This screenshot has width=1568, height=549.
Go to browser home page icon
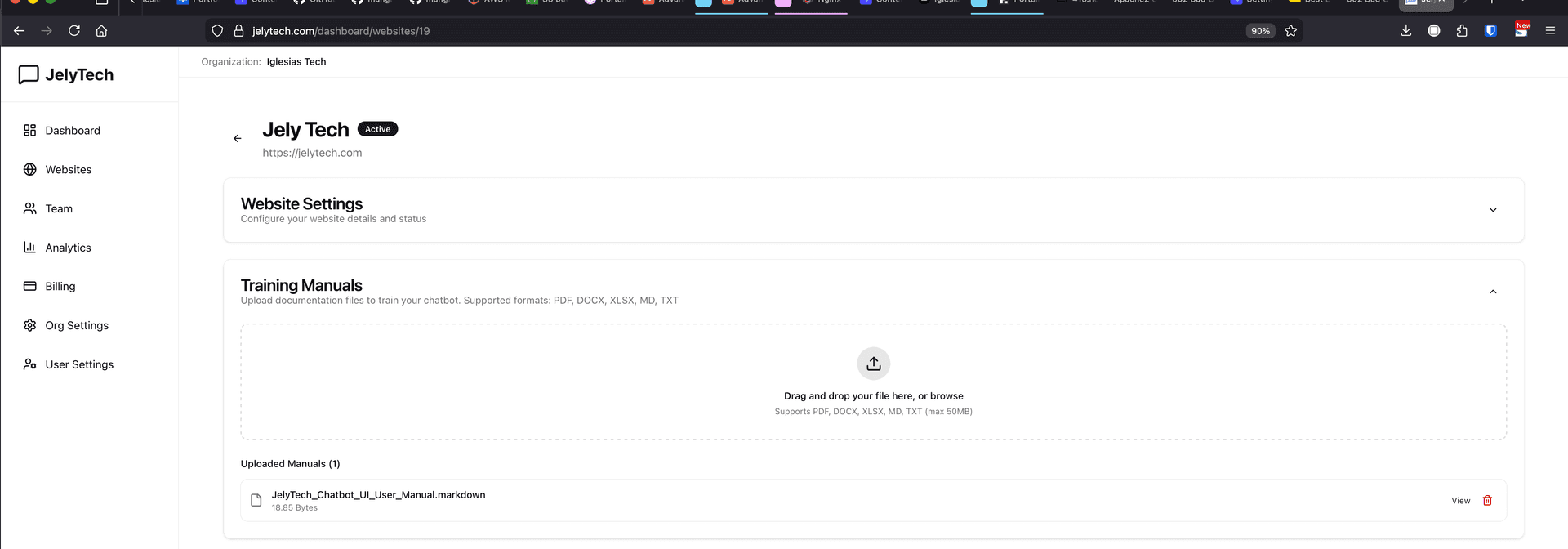[x=101, y=31]
